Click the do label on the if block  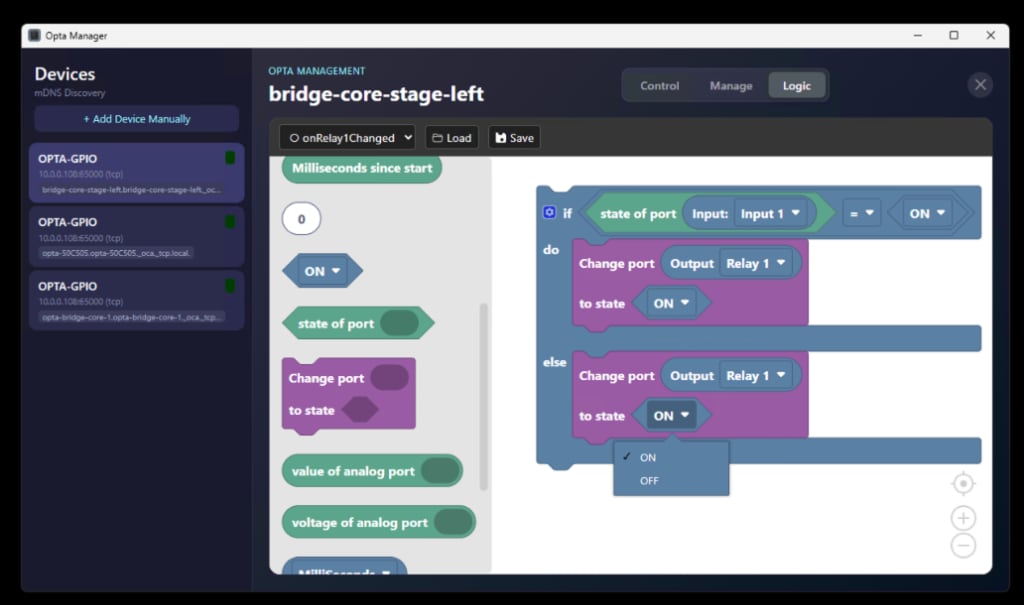[551, 250]
